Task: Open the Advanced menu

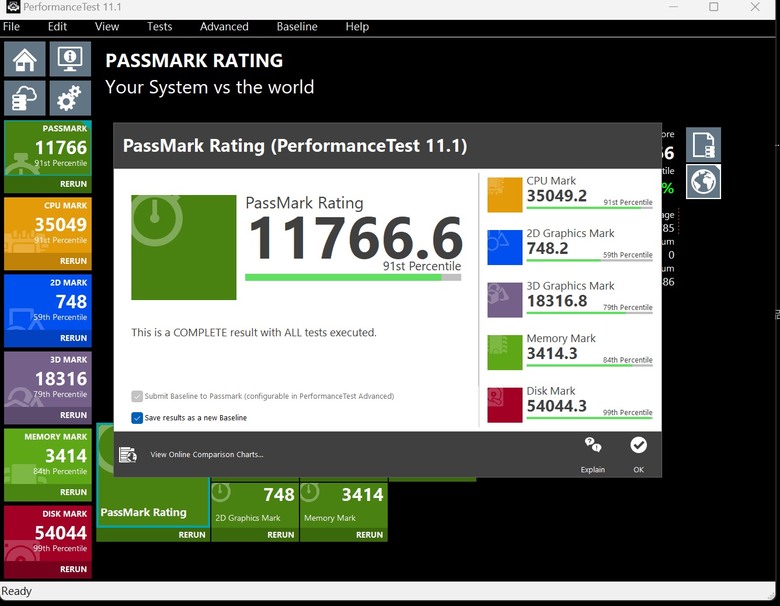Action: point(224,26)
